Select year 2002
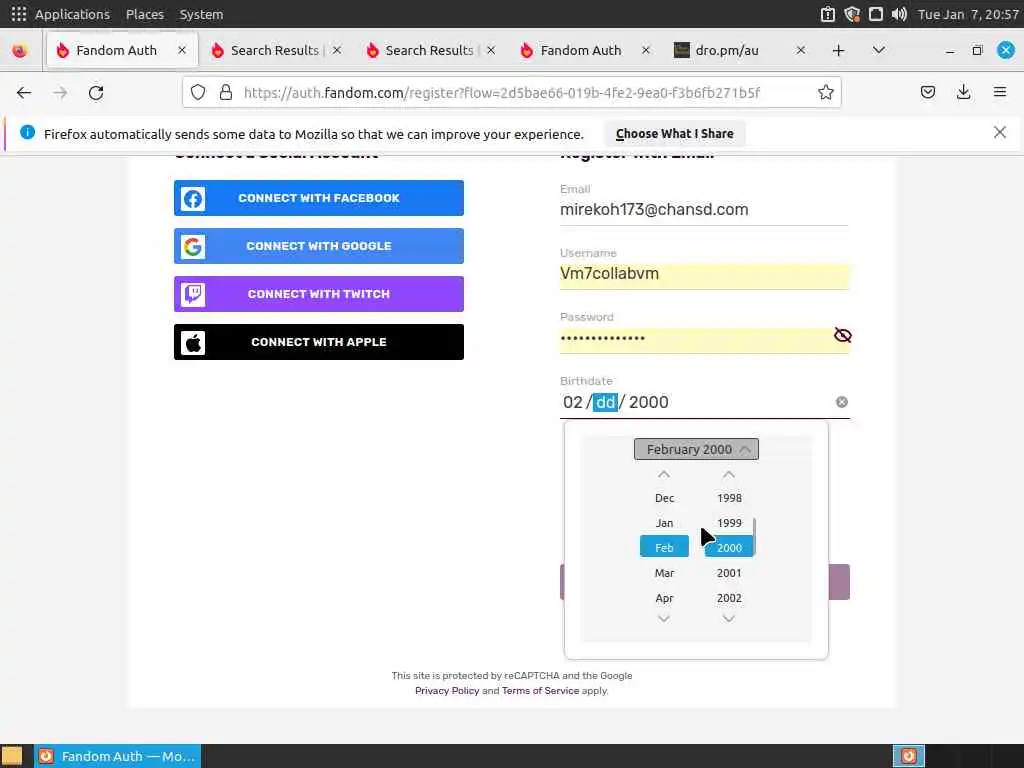Image resolution: width=1024 pixels, height=768 pixels. click(x=729, y=598)
